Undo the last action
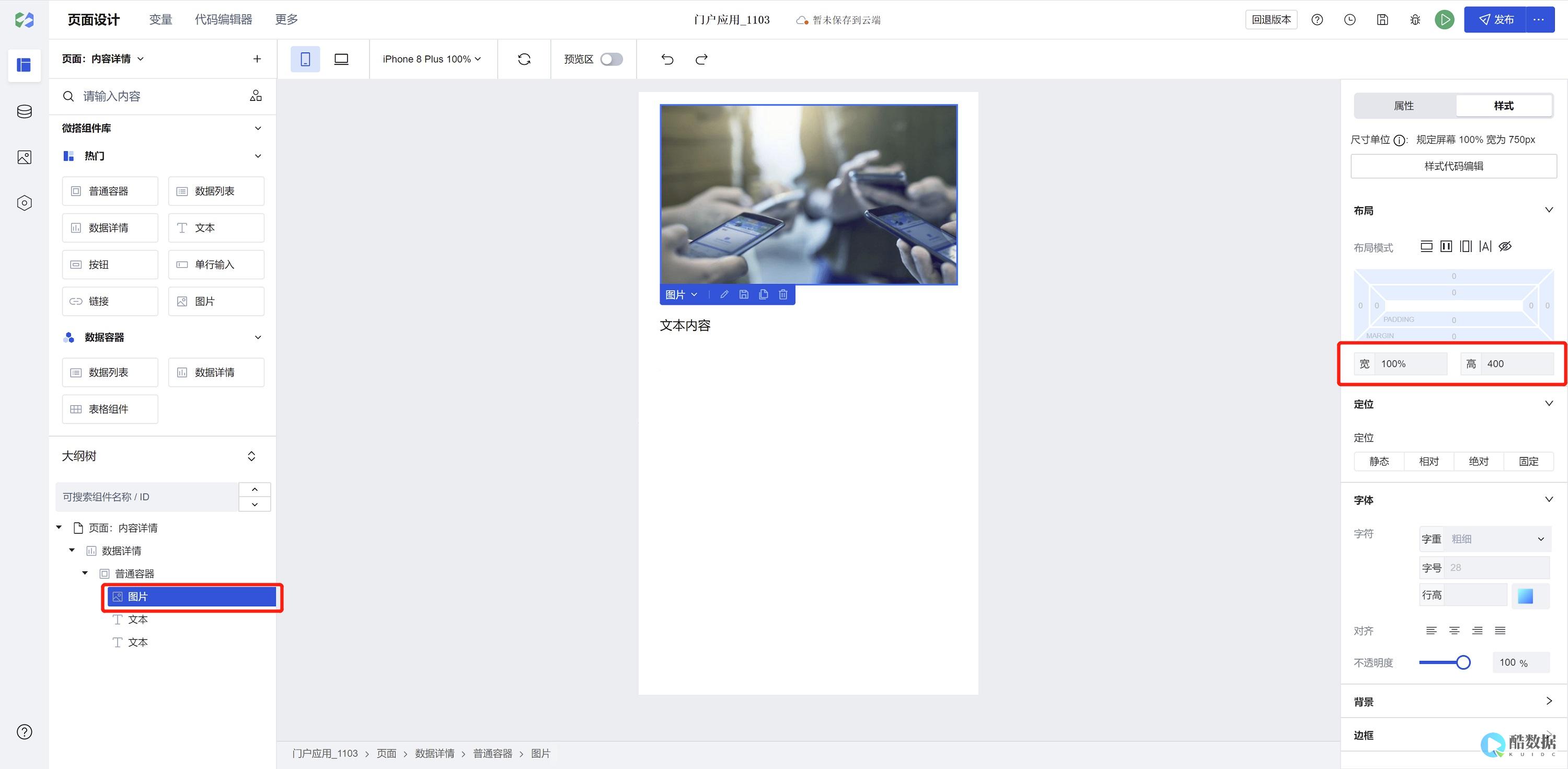The height and width of the screenshot is (769, 1568). click(x=667, y=59)
